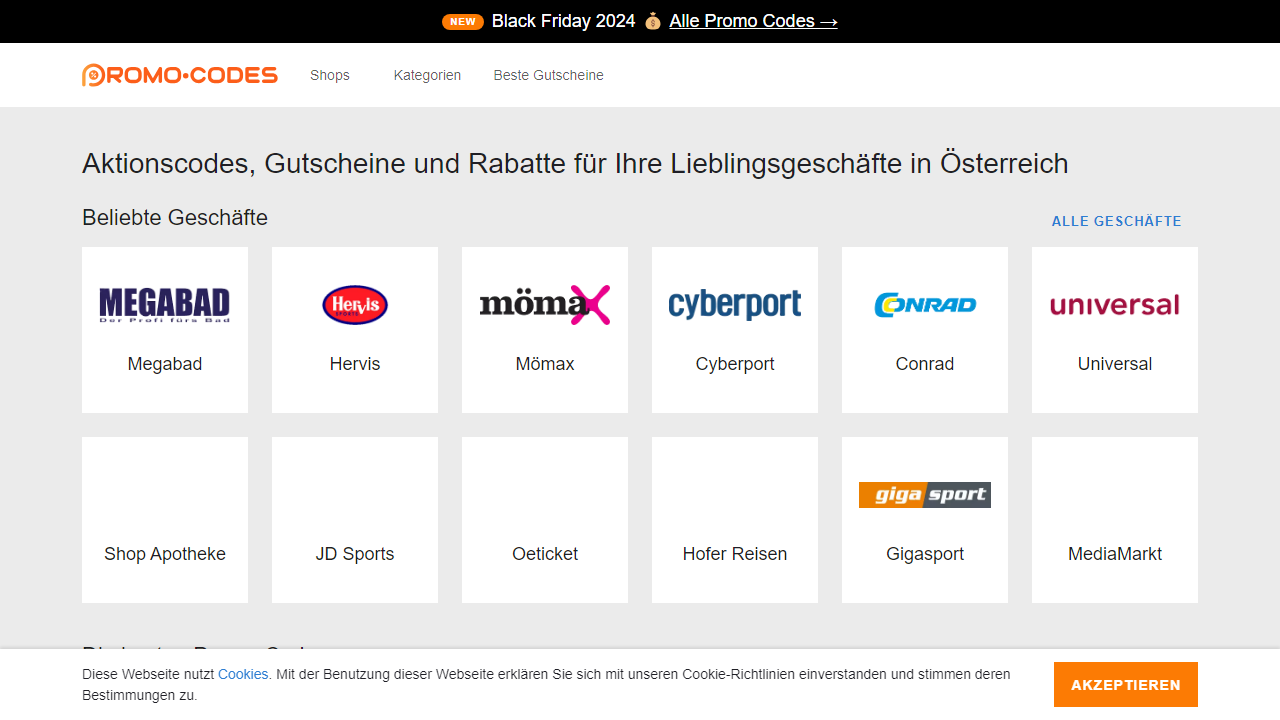Go to Beste Gutscheine page
Screen dimensions: 1280x720
click(x=548, y=75)
